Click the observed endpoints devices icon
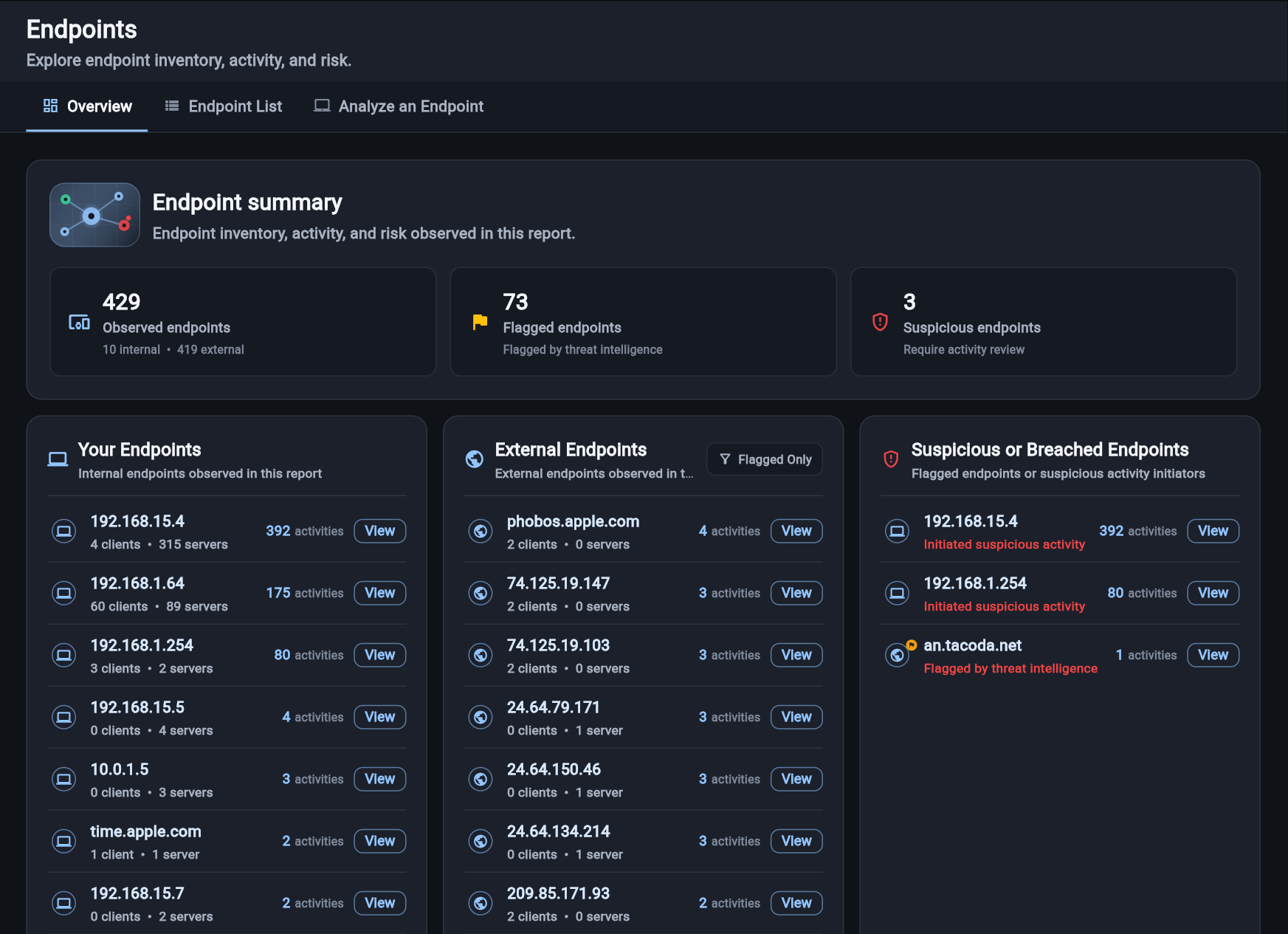The image size is (1288, 934). point(79,322)
